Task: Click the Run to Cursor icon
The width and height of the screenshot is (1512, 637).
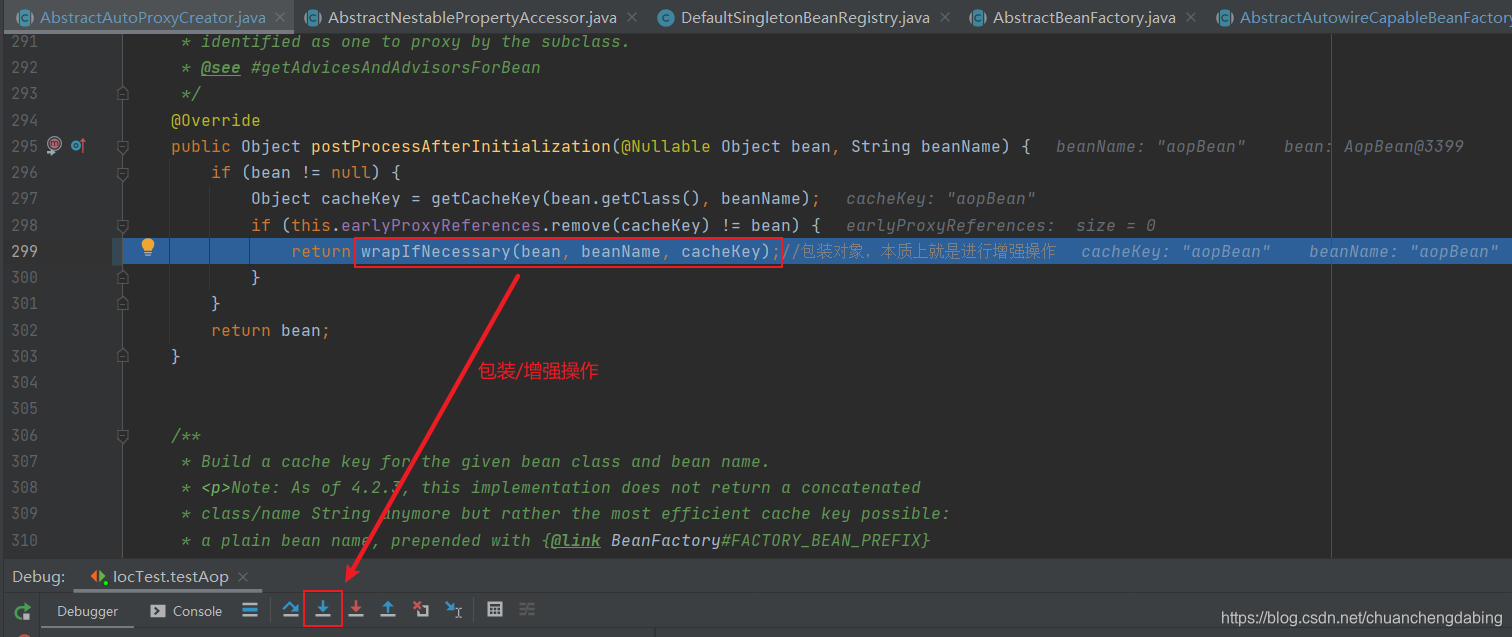Action: pyautogui.click(x=453, y=609)
